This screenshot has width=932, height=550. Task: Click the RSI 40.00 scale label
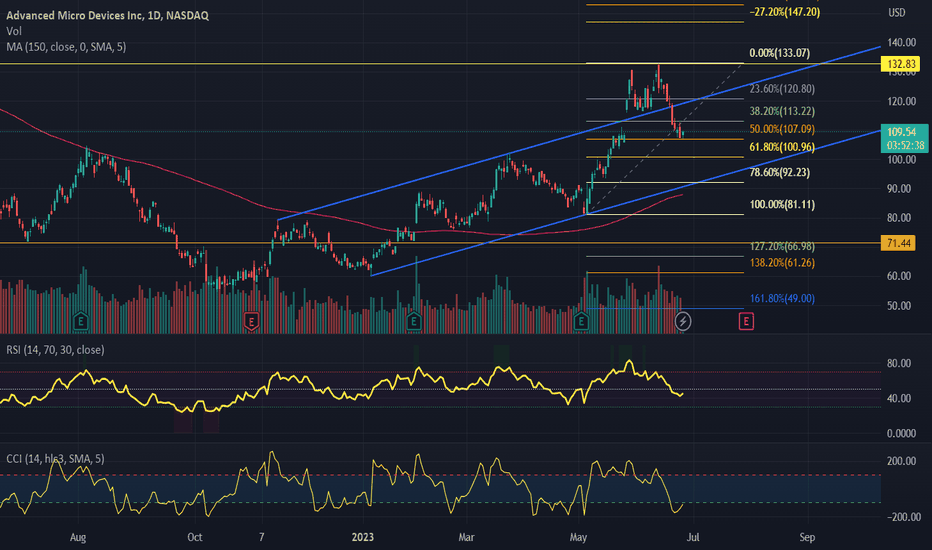pos(899,398)
